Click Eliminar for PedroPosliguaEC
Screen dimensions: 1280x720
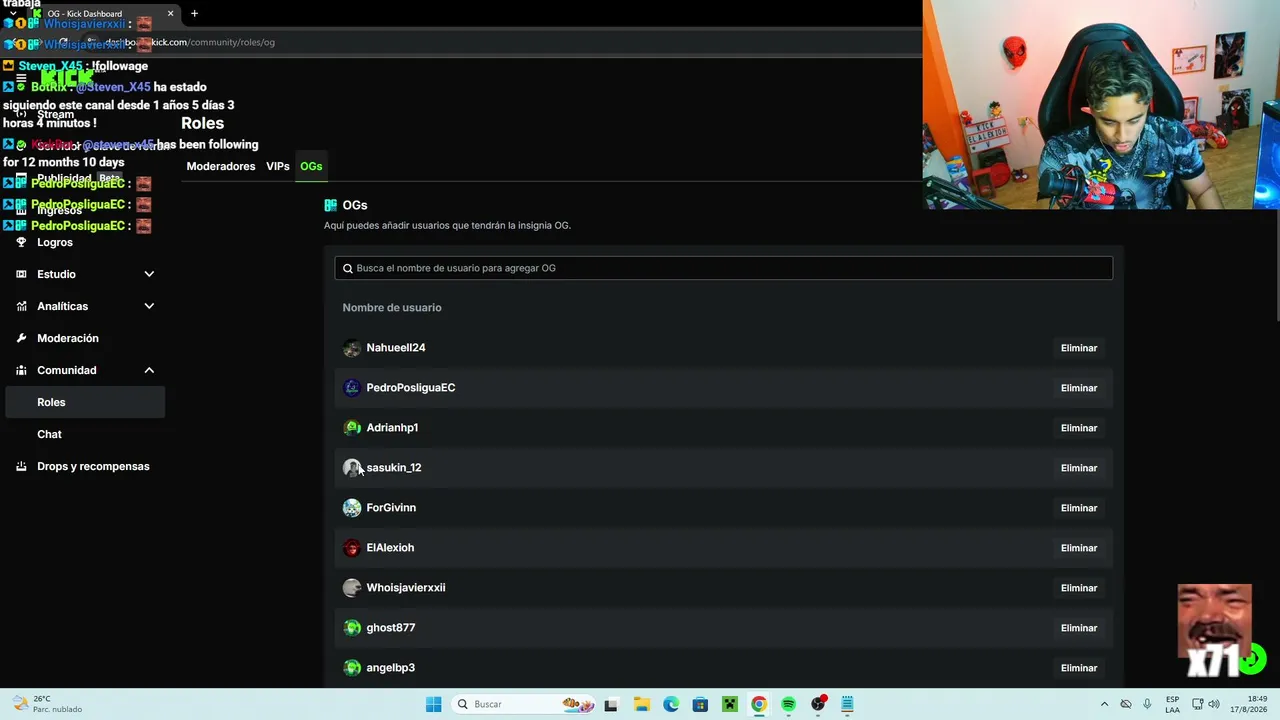pyautogui.click(x=1079, y=388)
